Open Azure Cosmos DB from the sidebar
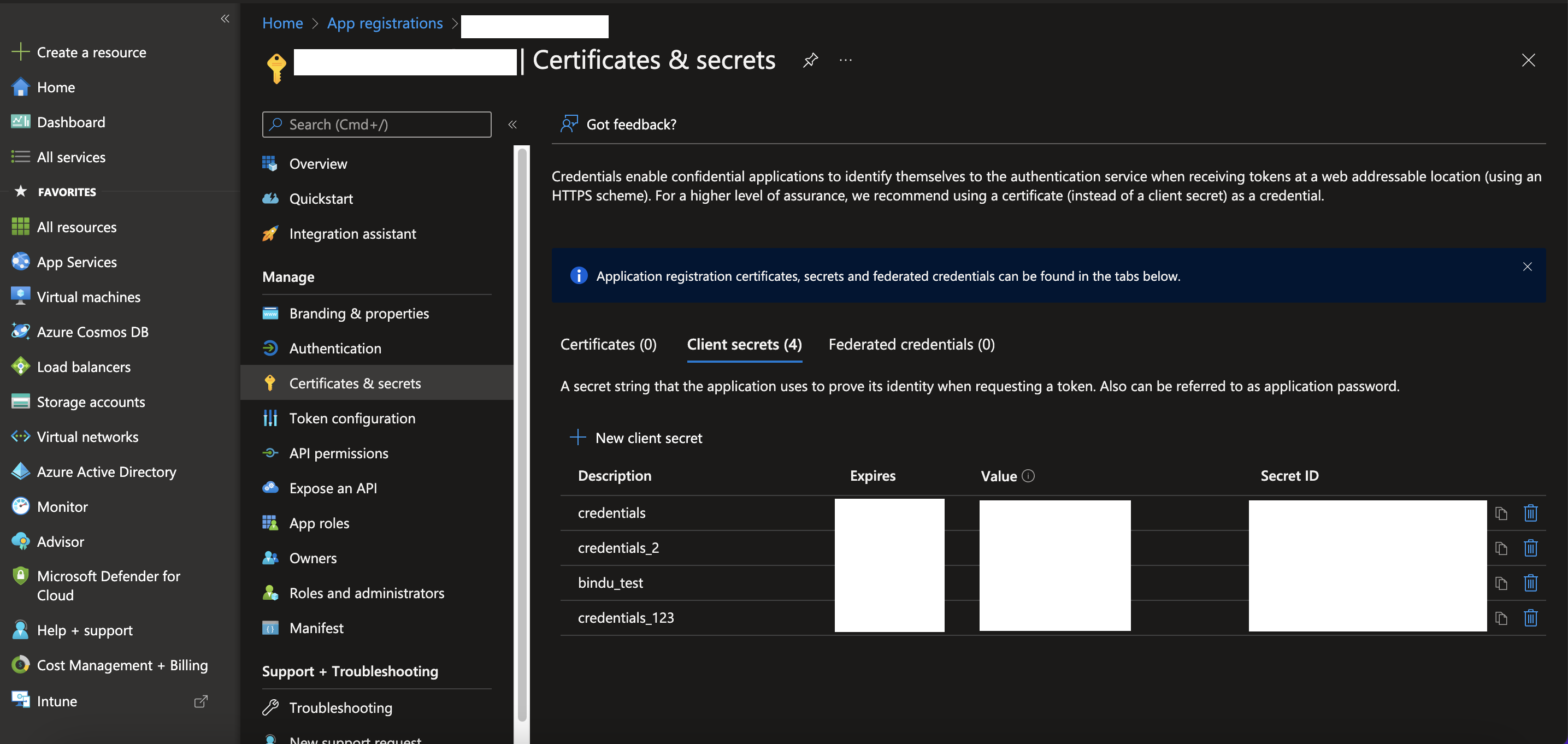 coord(92,332)
